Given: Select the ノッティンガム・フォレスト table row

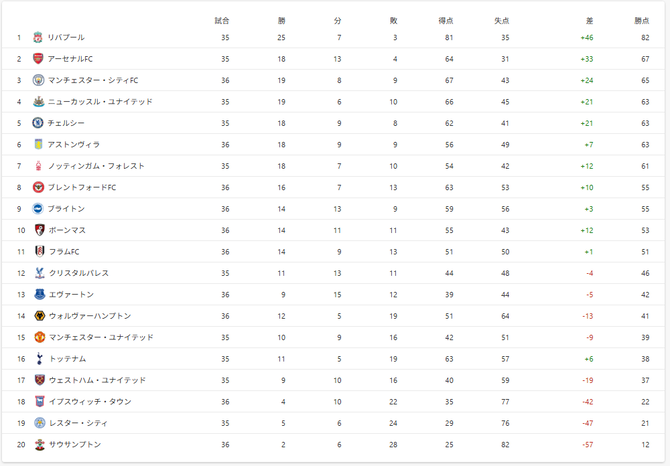Looking at the screenshot, I should [x=335, y=166].
